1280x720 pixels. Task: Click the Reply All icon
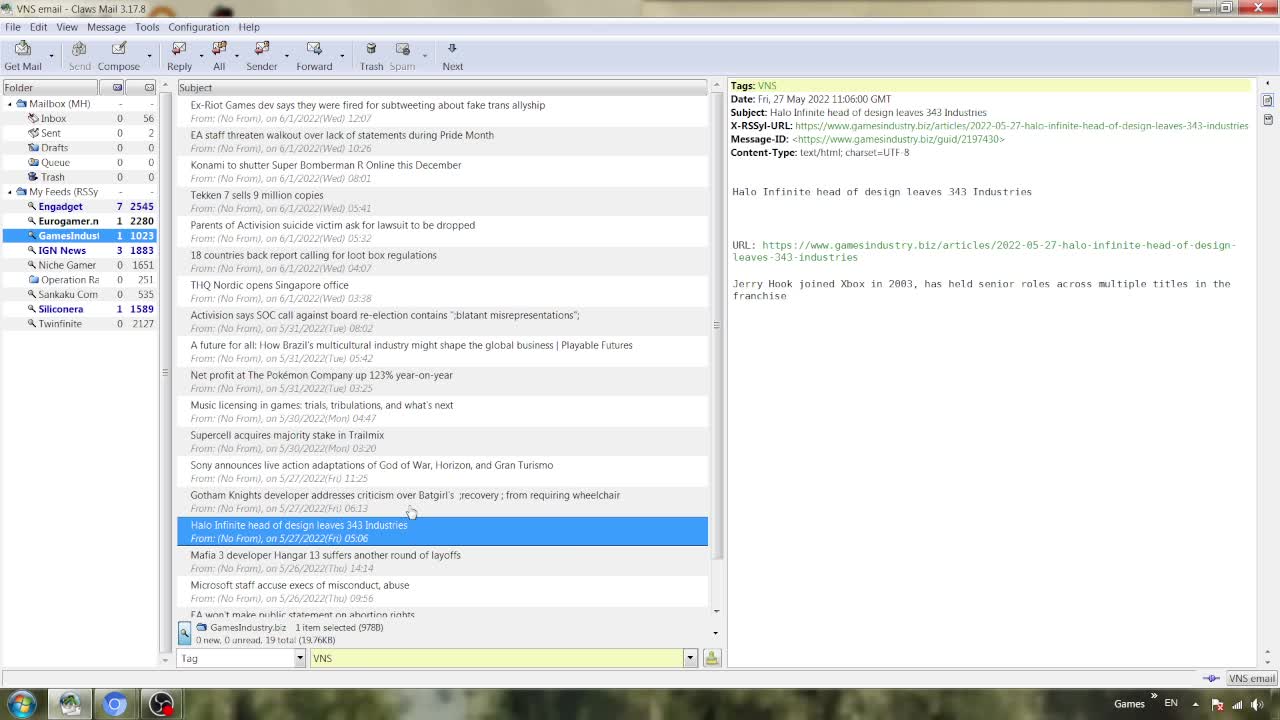point(219,49)
